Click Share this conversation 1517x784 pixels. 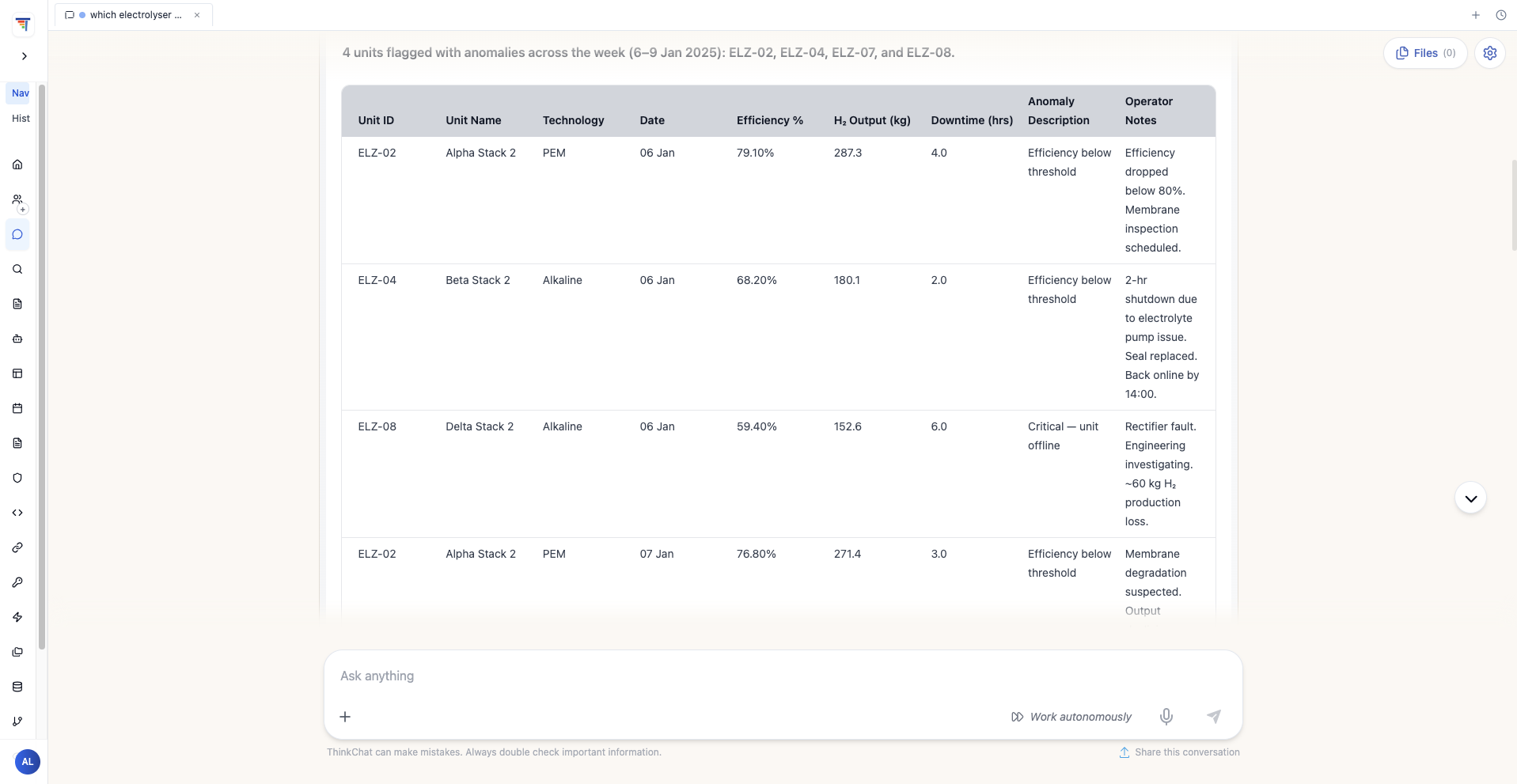coord(1179,752)
